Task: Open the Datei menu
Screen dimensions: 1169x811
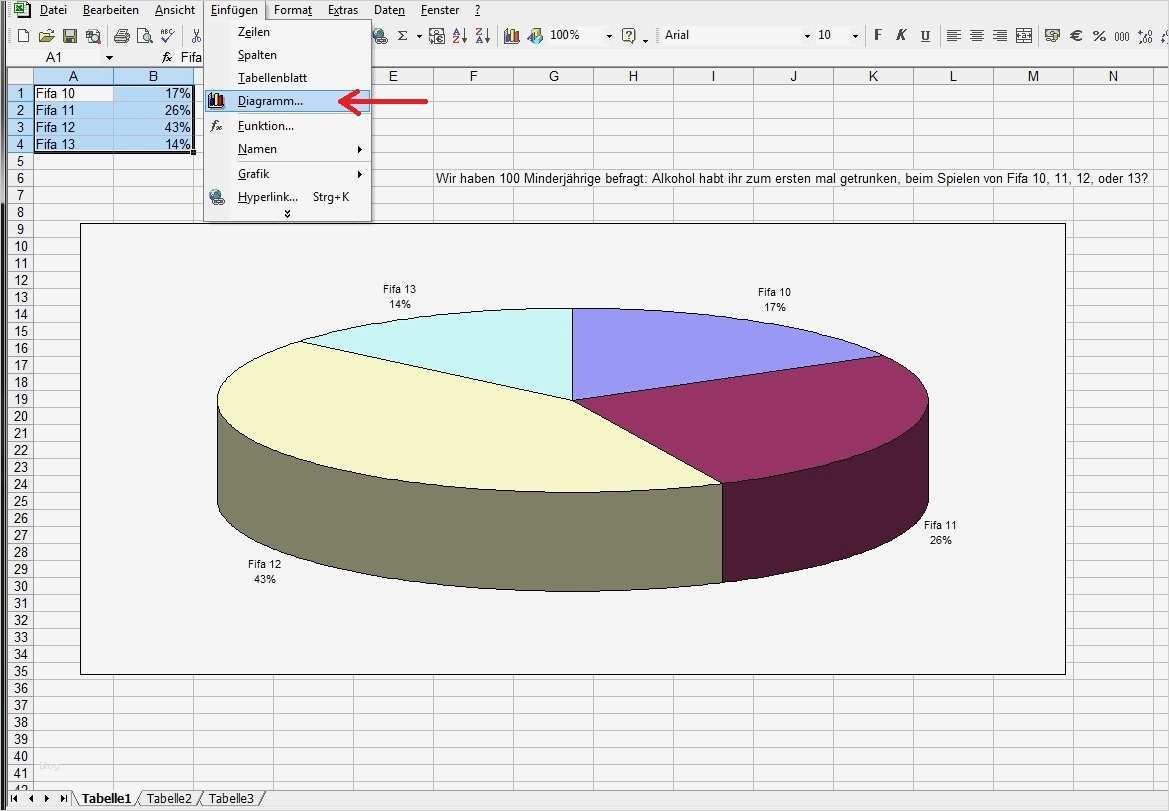Action: tap(53, 10)
